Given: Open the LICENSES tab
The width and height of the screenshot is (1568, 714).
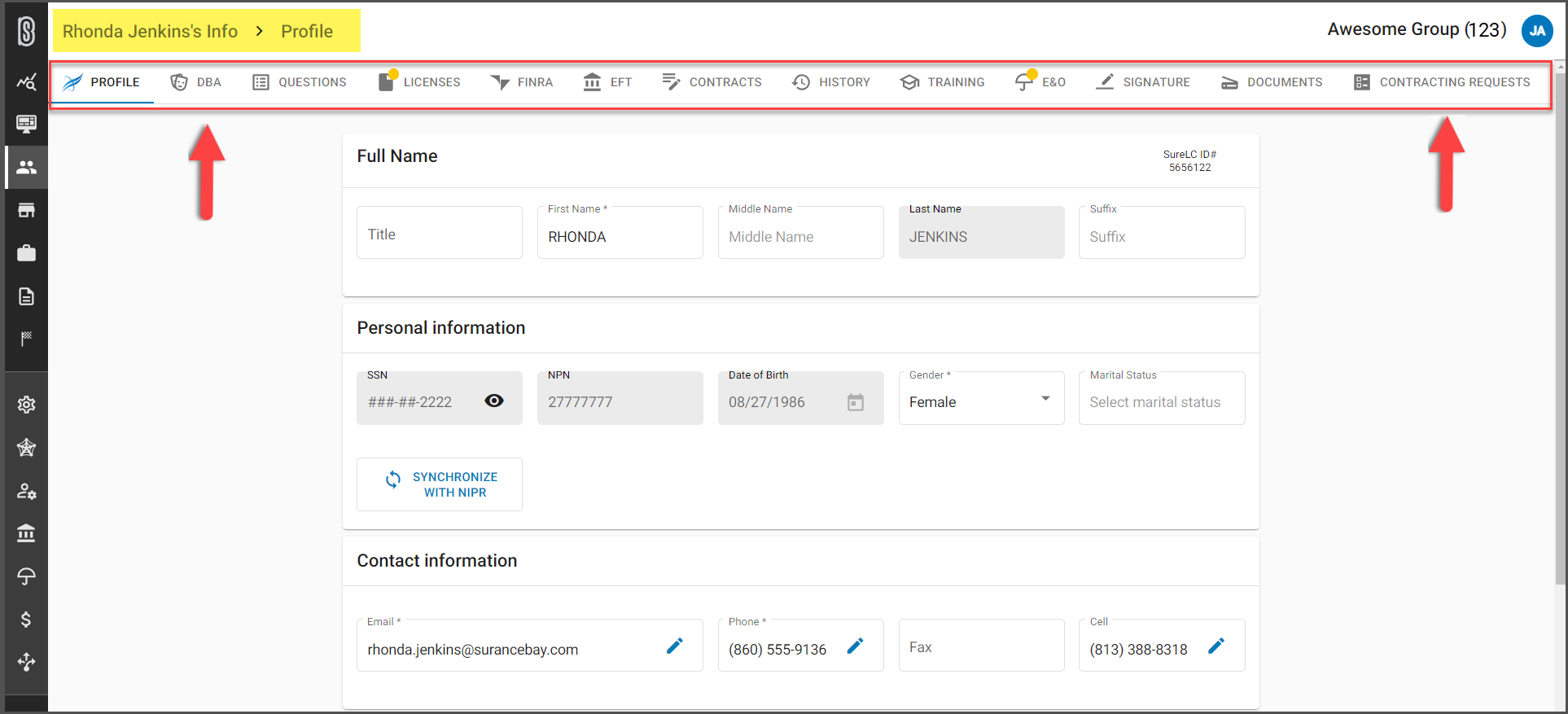Looking at the screenshot, I should (x=419, y=82).
